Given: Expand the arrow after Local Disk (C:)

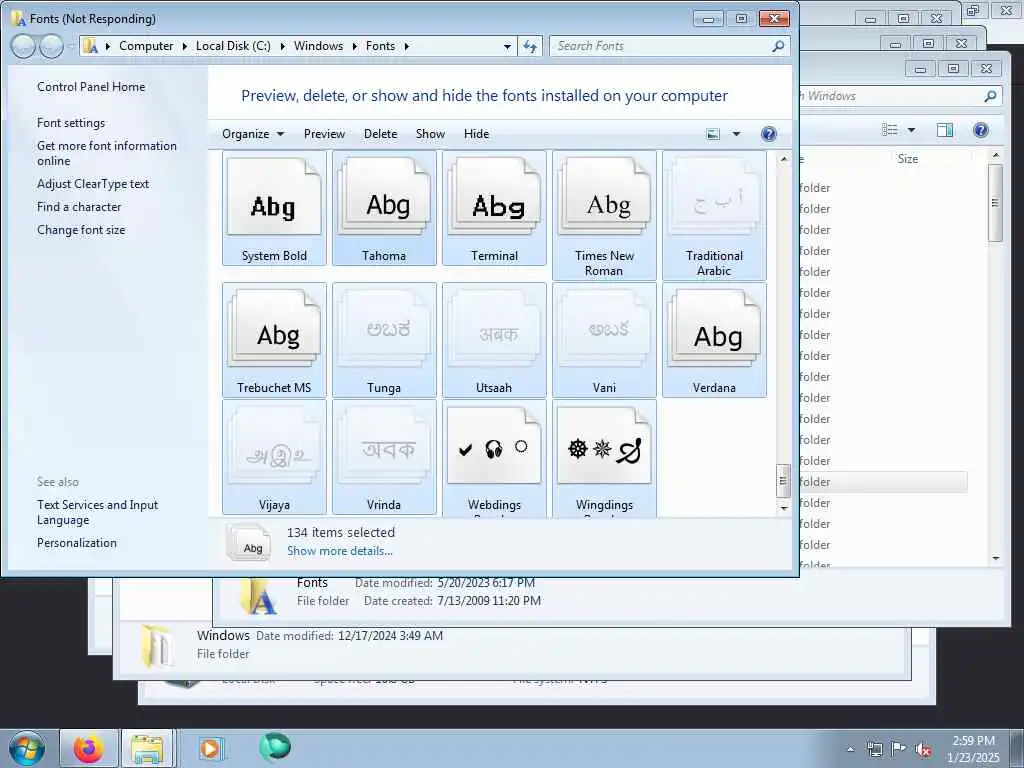Looking at the screenshot, I should click(283, 46).
